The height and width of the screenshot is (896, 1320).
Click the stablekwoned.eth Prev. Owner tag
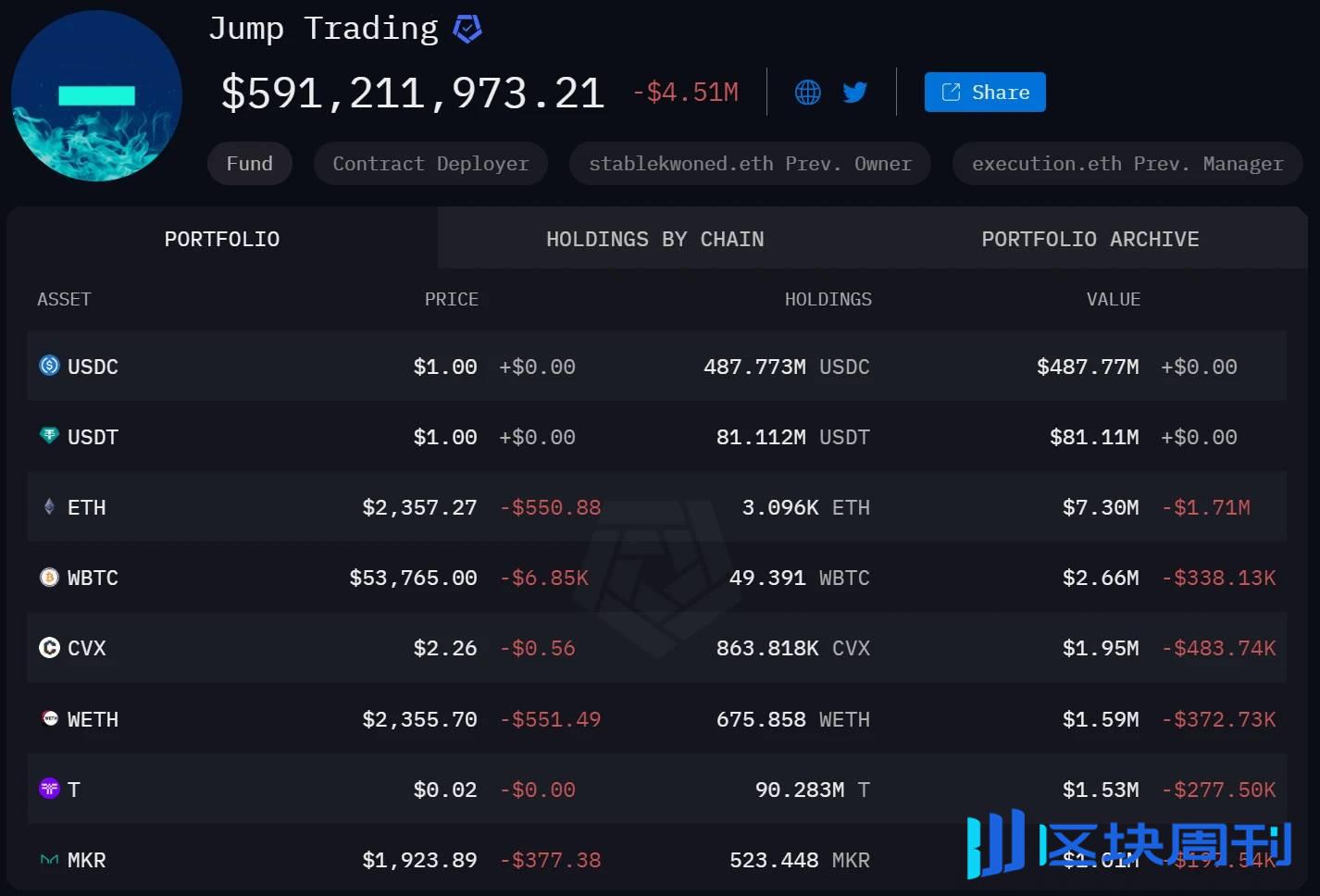750,164
